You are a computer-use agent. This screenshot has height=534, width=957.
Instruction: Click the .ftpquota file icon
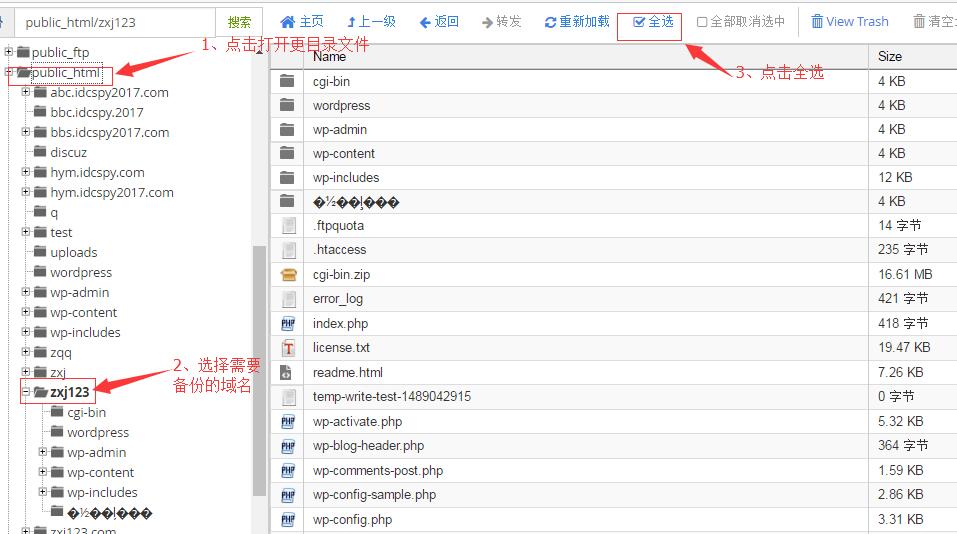coord(289,226)
